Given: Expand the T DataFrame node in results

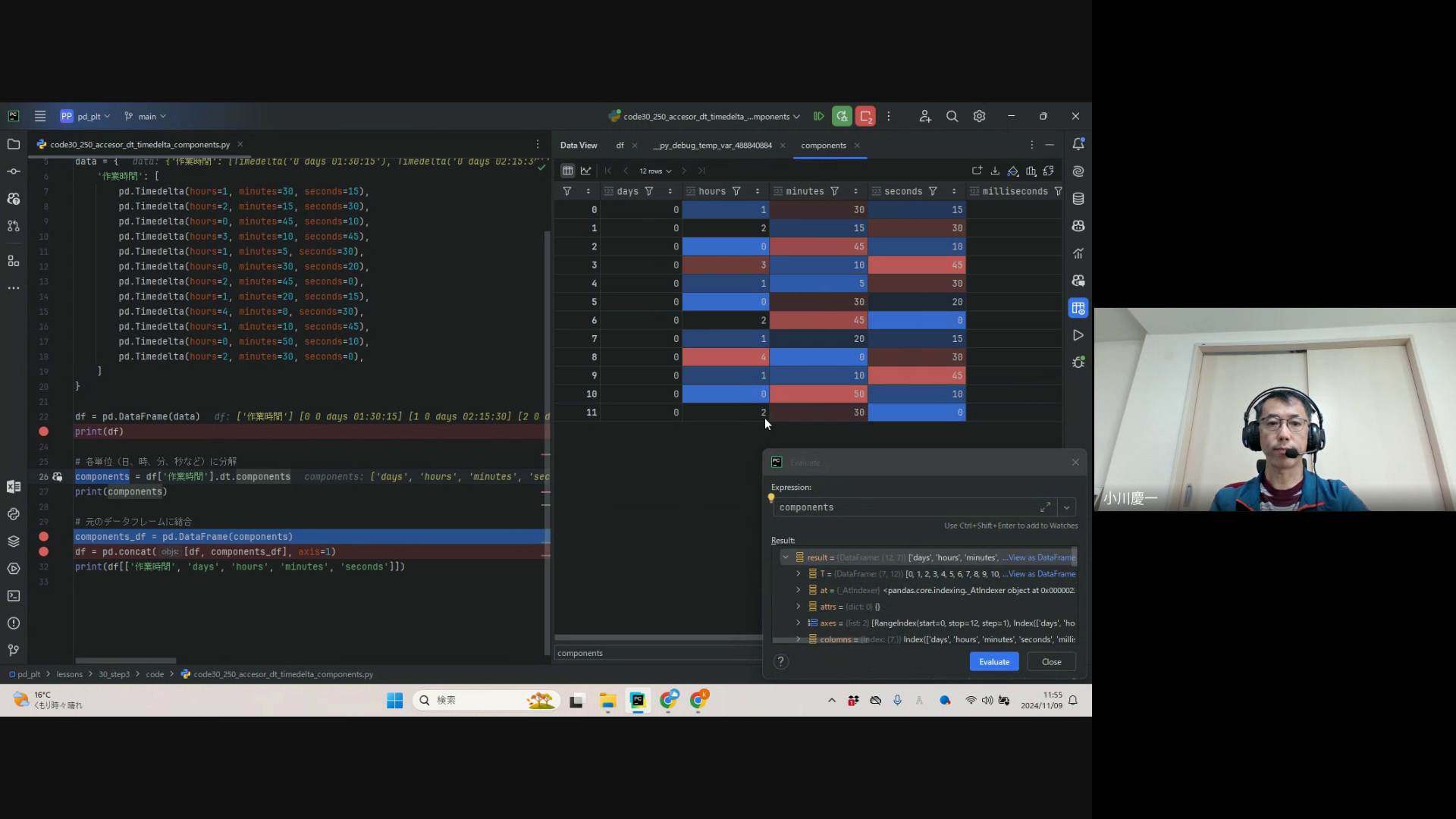Looking at the screenshot, I should point(798,574).
